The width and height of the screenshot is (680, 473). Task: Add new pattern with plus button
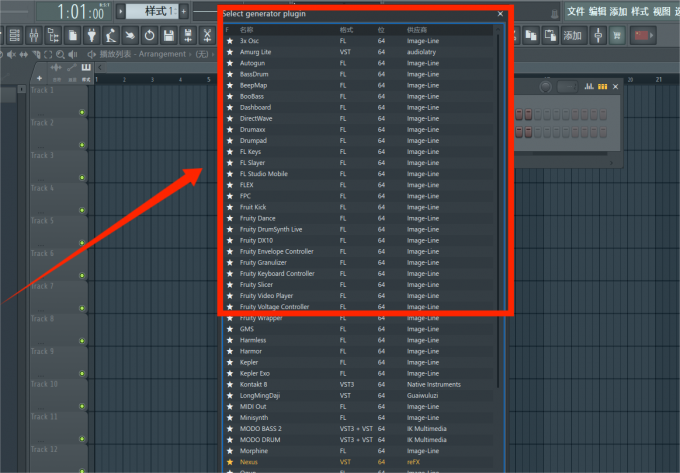tap(183, 11)
